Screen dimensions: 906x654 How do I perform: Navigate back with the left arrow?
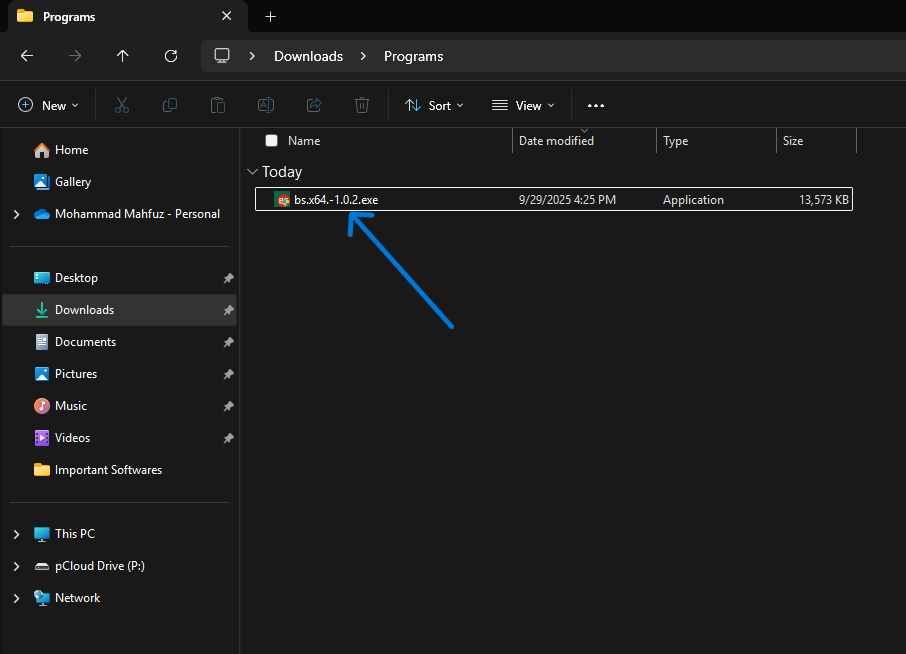coord(27,56)
